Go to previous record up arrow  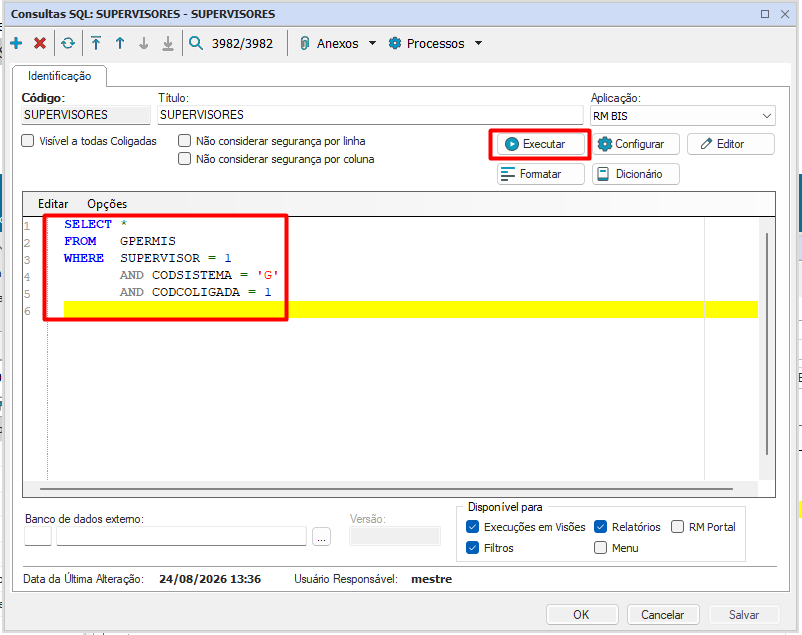(x=120, y=43)
